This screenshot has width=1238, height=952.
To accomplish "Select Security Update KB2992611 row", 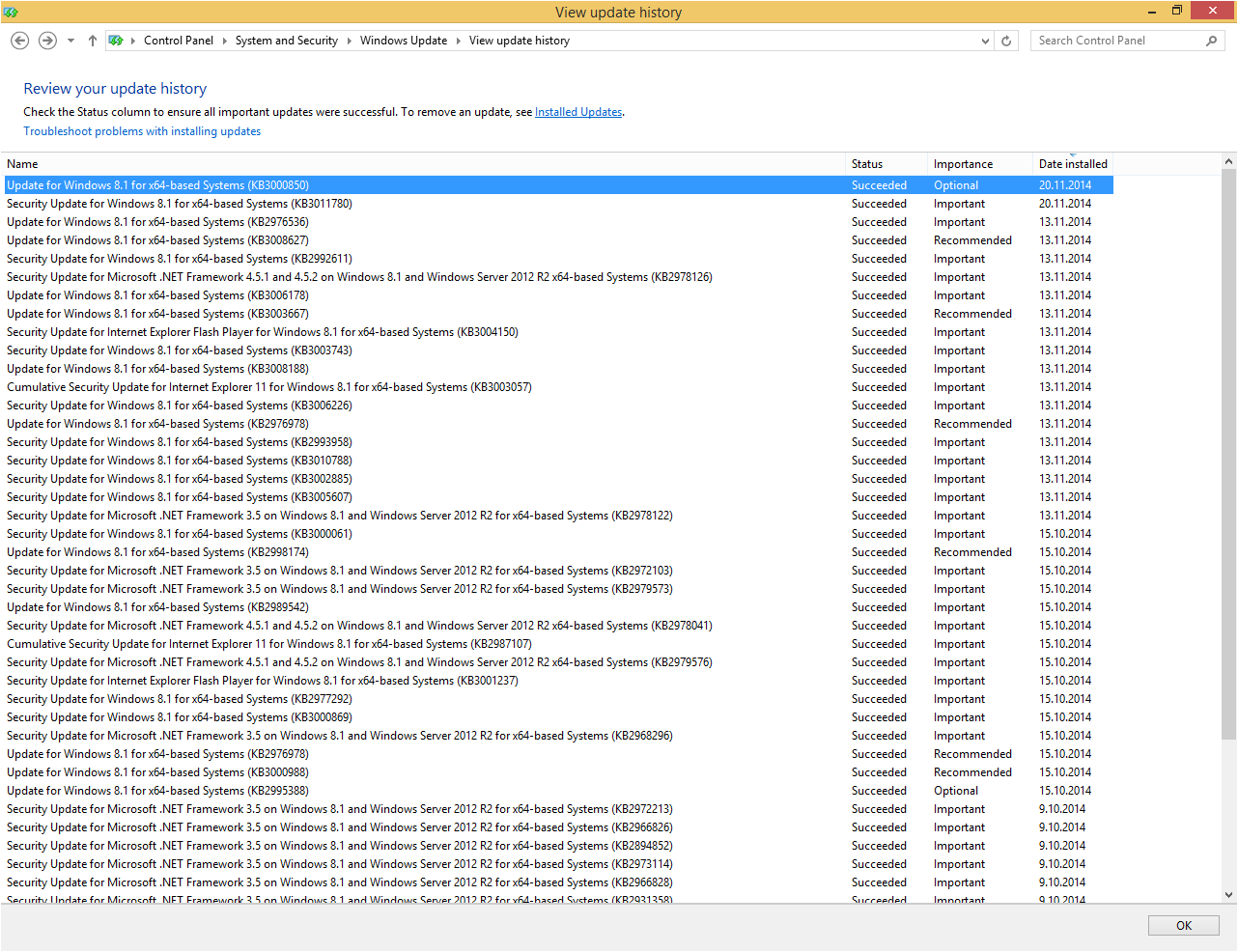I will pyautogui.click(x=558, y=259).
